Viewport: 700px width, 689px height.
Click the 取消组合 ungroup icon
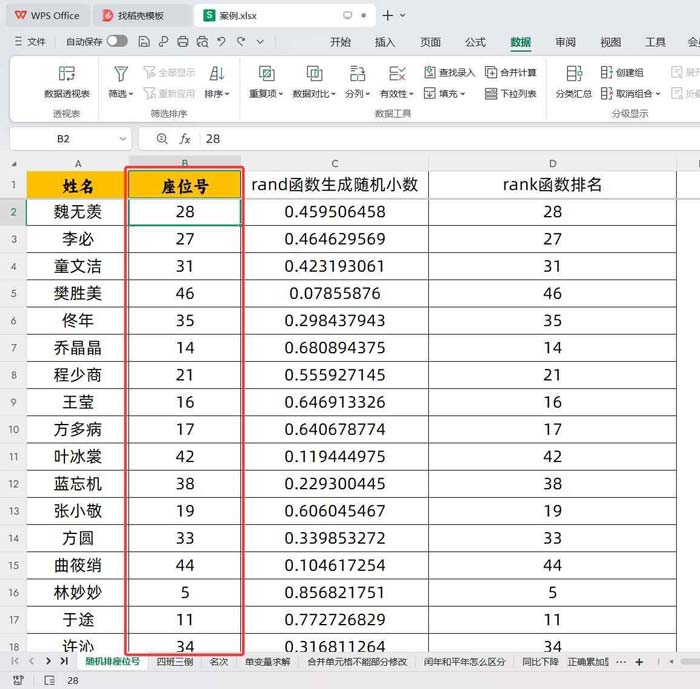tap(606, 94)
